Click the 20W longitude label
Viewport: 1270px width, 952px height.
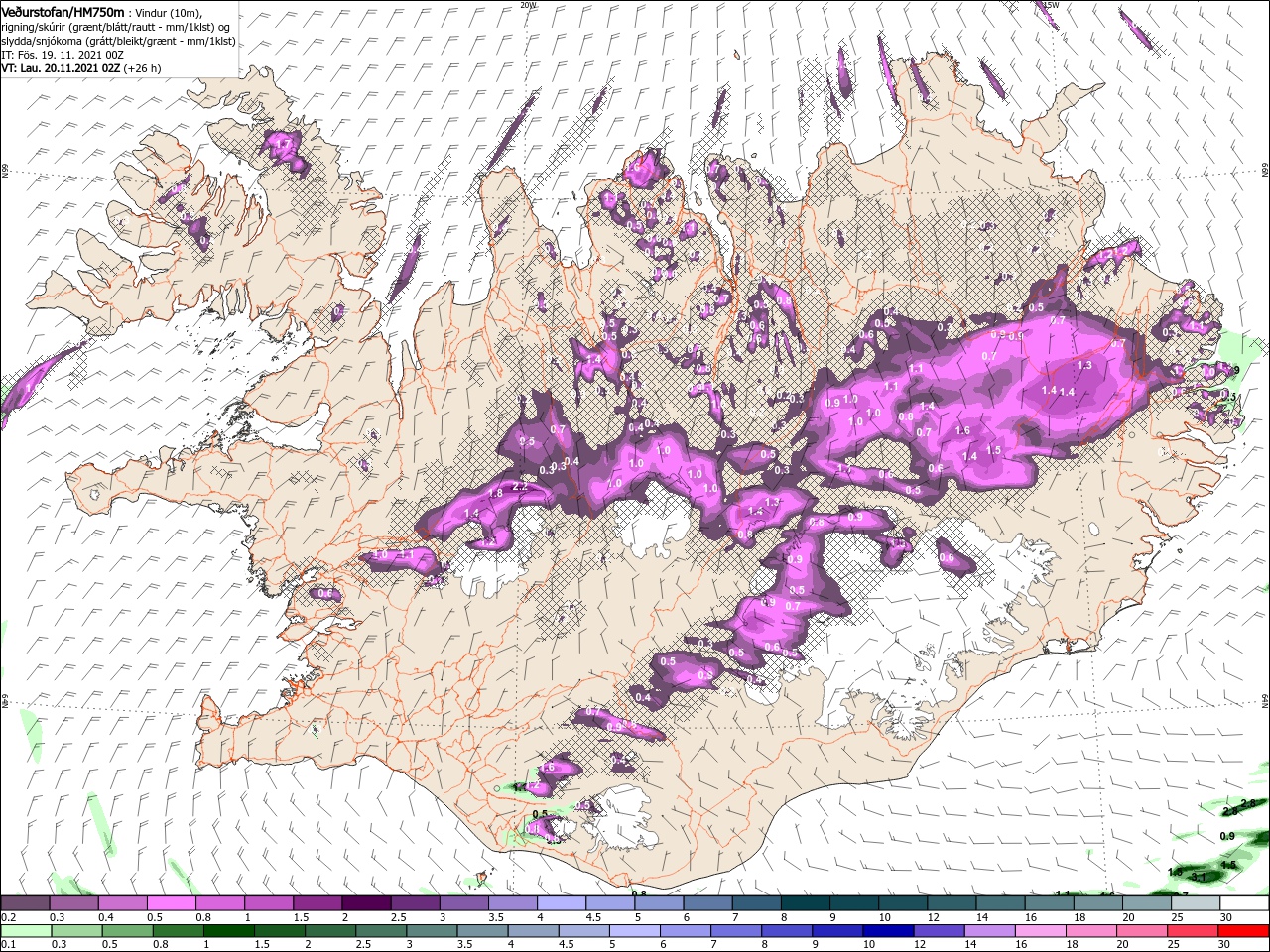pyautogui.click(x=528, y=5)
